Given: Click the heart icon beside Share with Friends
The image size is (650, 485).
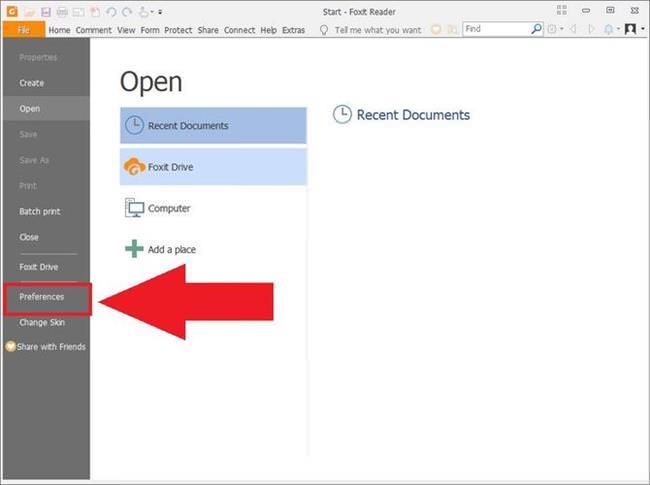Looking at the screenshot, I should 10,346.
